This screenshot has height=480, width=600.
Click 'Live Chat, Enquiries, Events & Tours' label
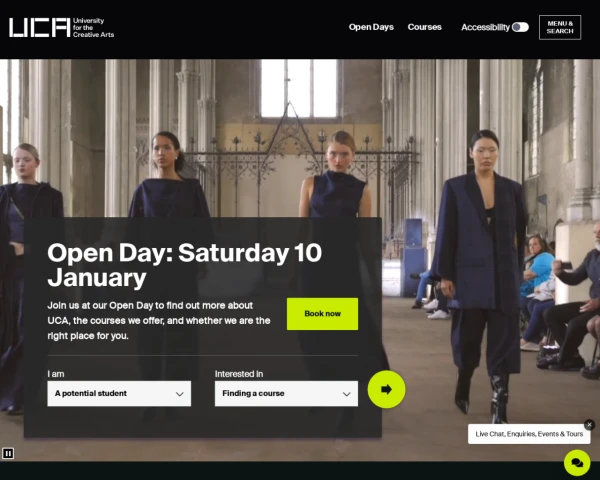point(529,434)
